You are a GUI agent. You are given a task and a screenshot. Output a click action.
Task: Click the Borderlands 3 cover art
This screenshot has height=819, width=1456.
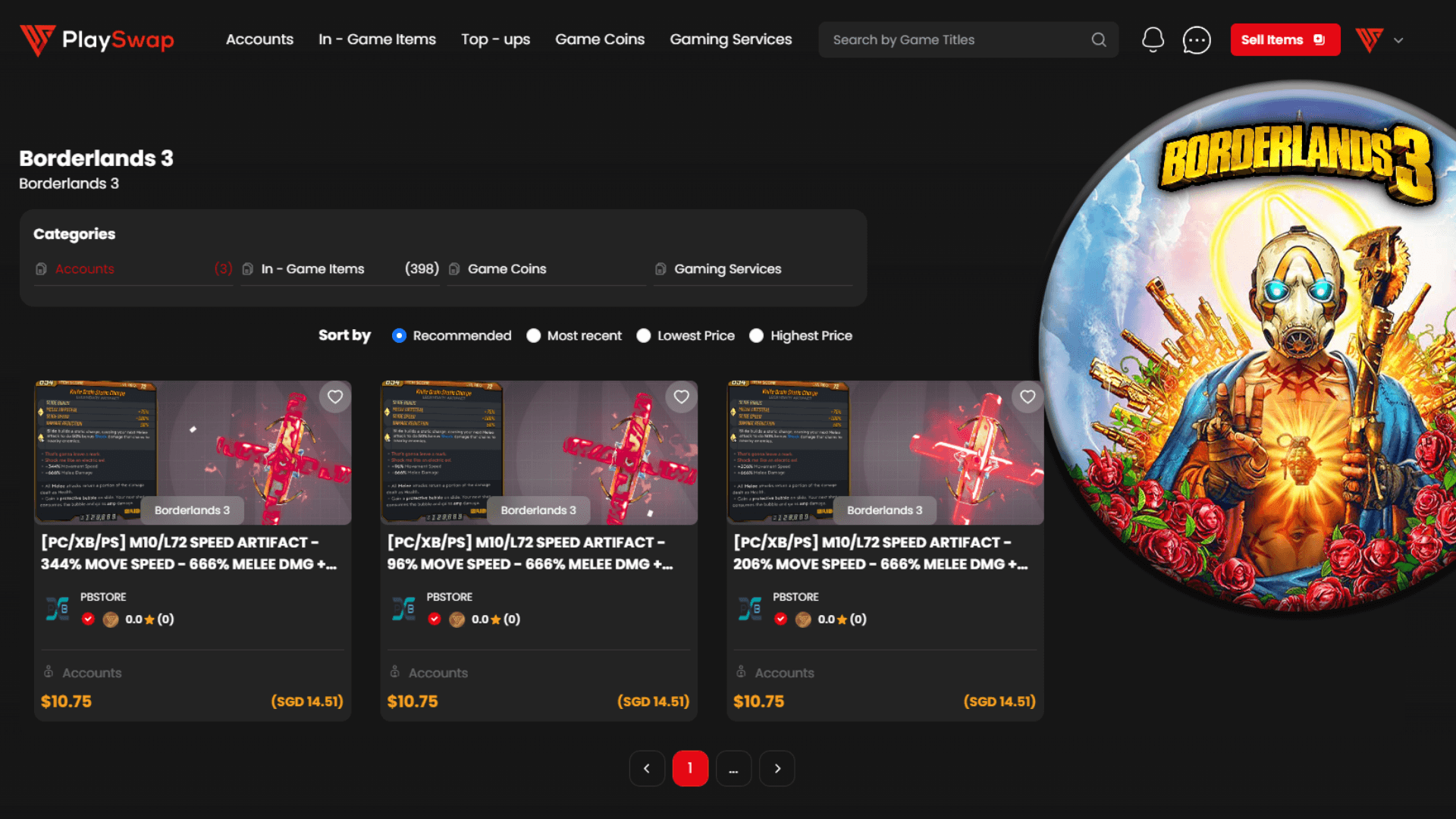coord(1249,349)
